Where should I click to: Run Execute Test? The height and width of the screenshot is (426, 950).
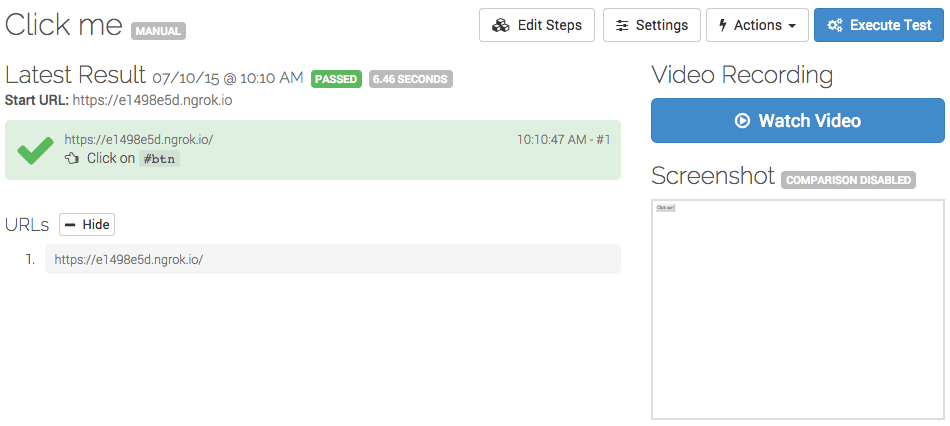coord(879,25)
